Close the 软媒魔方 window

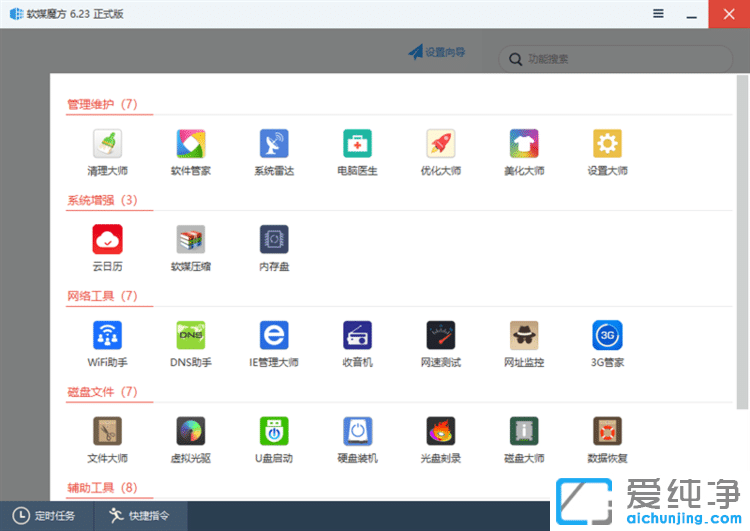[x=729, y=14]
